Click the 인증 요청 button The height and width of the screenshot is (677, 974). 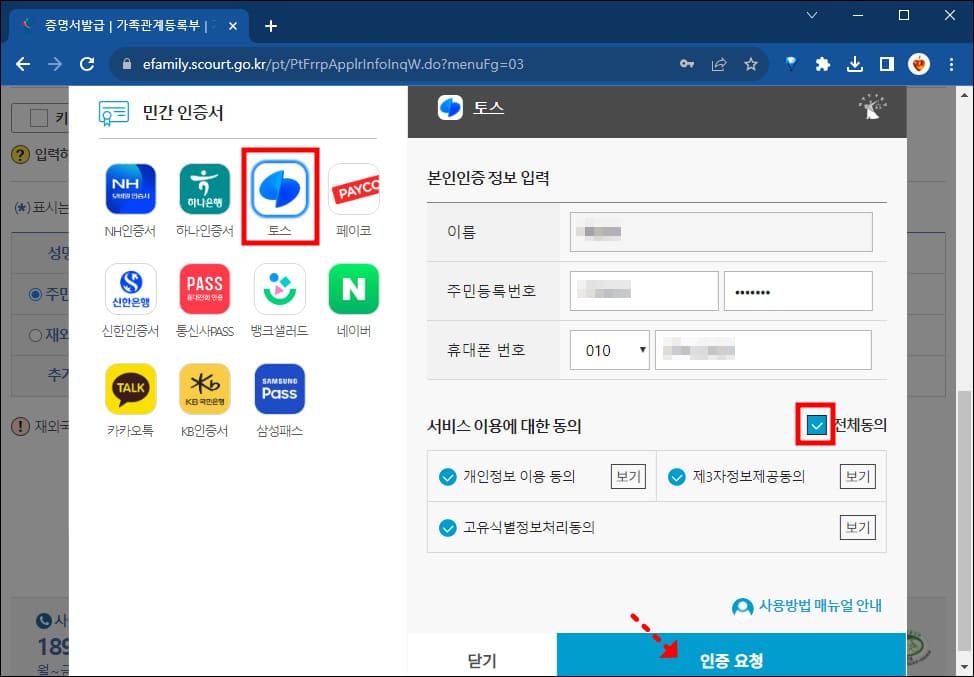(x=731, y=658)
